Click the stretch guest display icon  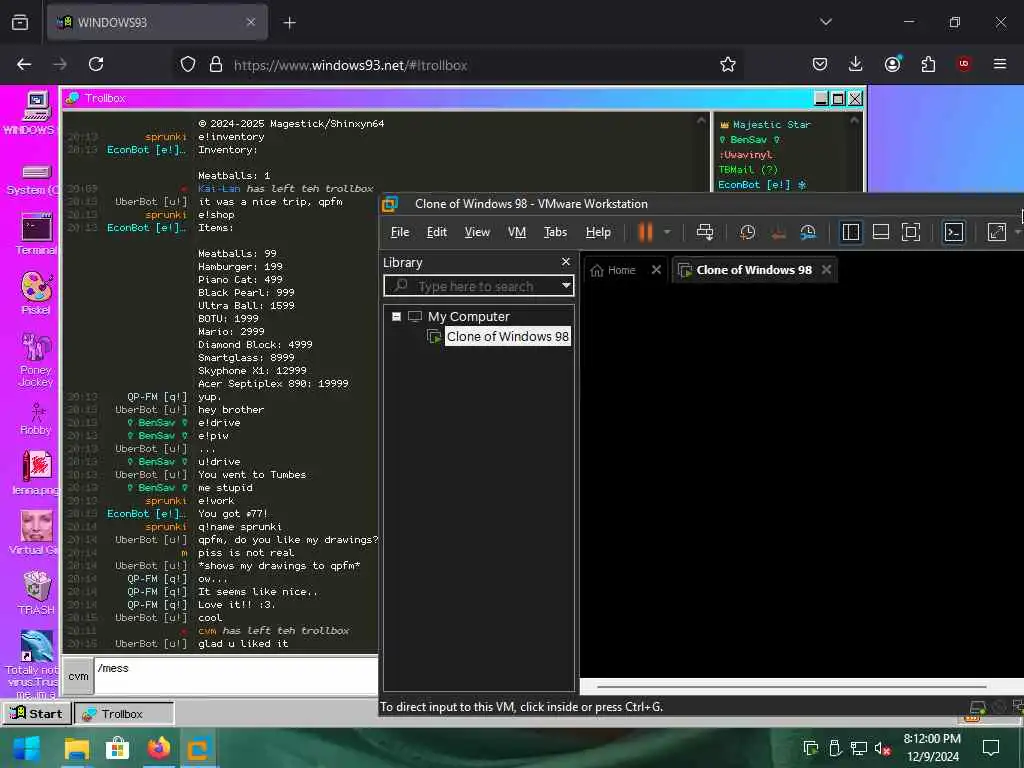(x=997, y=232)
